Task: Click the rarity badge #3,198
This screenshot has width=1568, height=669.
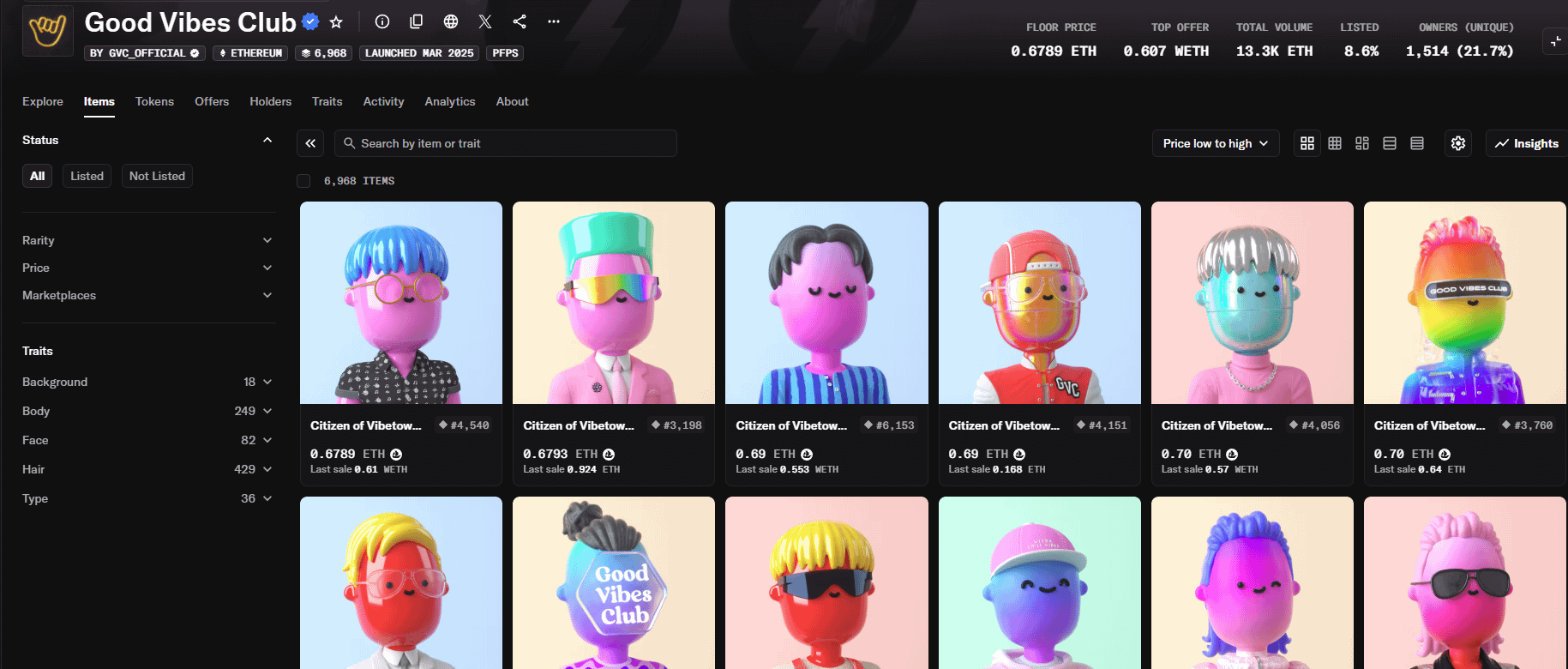Action: [676, 425]
